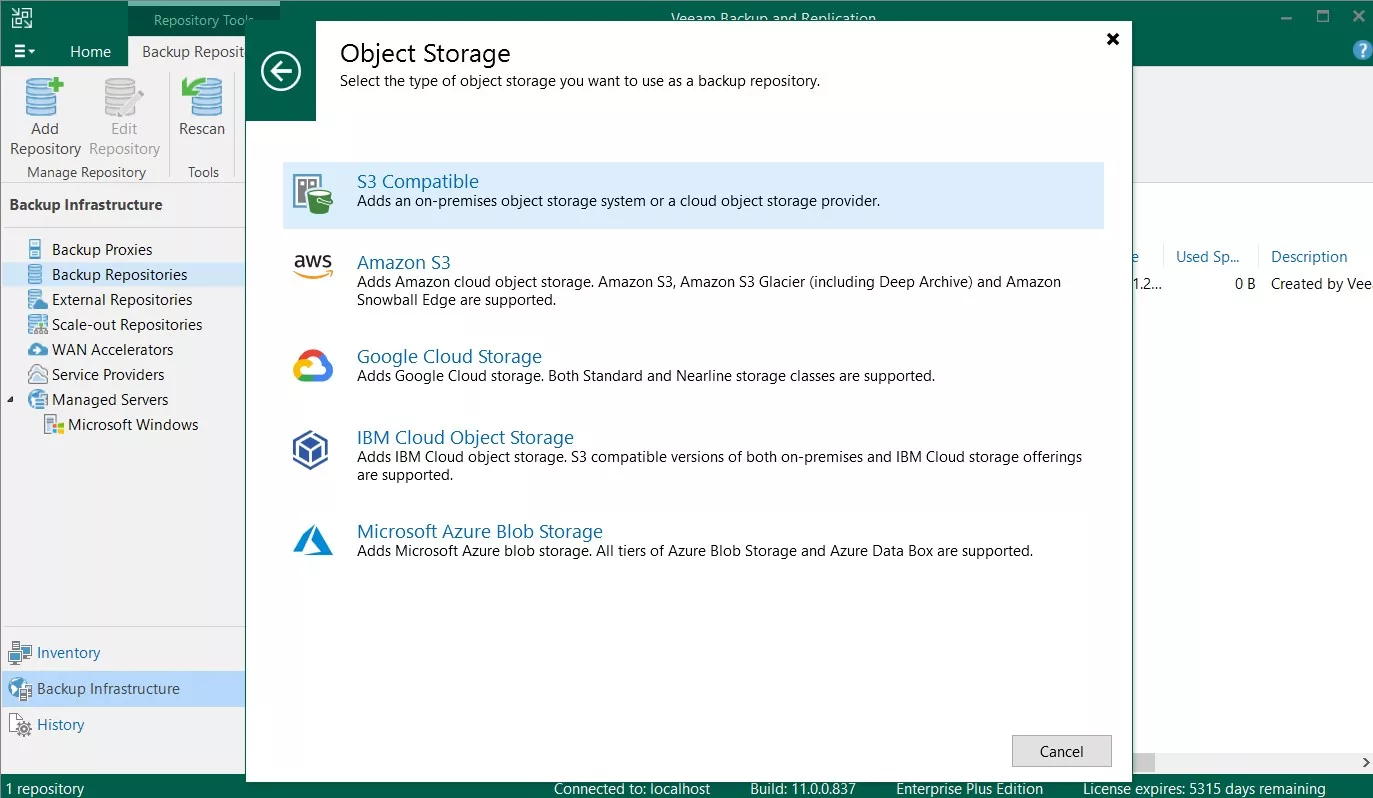
Task: Select Scale-out Repositories in the tree
Action: coord(127,325)
